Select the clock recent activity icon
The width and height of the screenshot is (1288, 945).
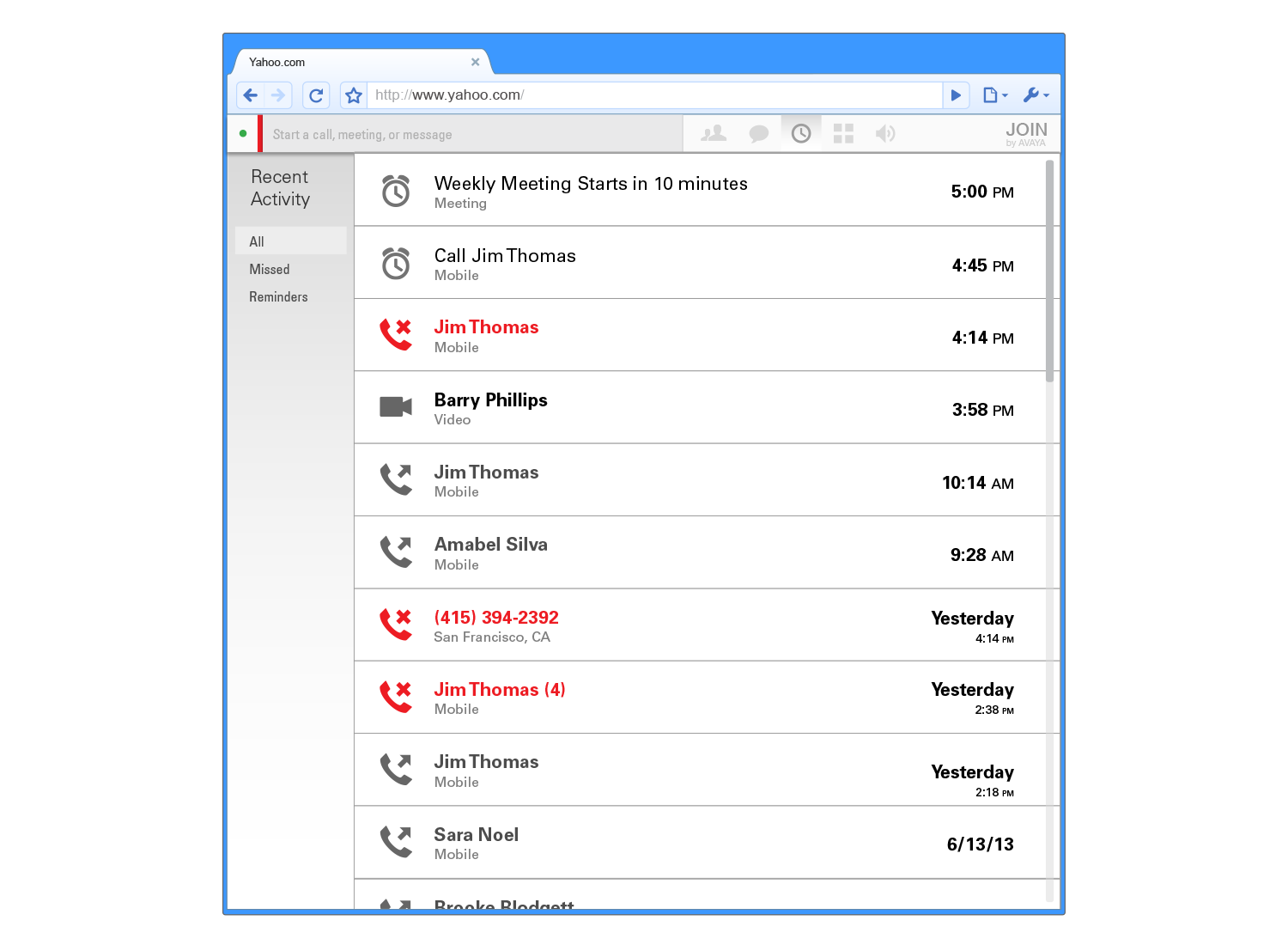coord(801,133)
